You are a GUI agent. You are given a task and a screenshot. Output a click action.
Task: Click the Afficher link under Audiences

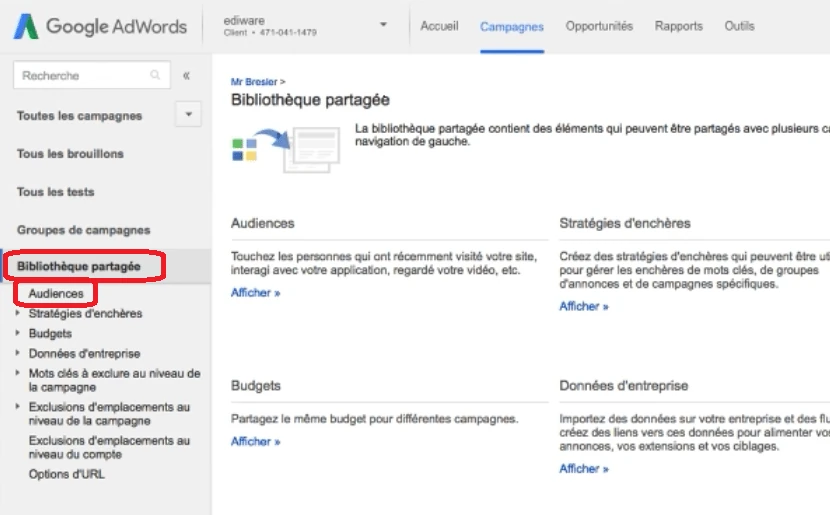pyautogui.click(x=255, y=293)
